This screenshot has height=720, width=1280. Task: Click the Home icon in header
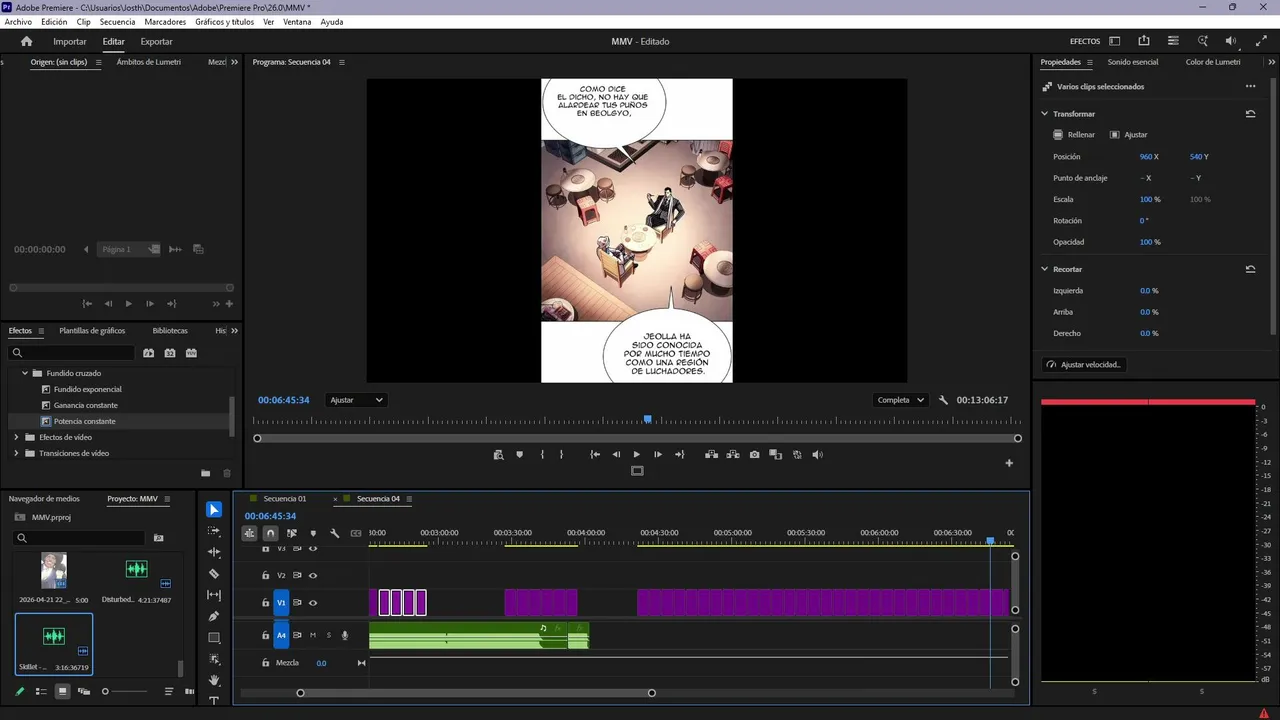[x=27, y=41]
